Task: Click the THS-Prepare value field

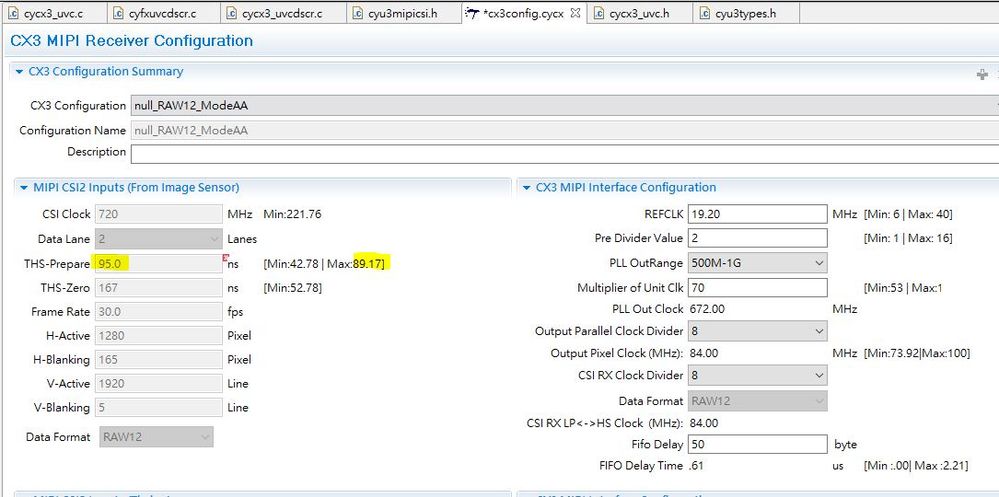Action: pyautogui.click(x=159, y=263)
